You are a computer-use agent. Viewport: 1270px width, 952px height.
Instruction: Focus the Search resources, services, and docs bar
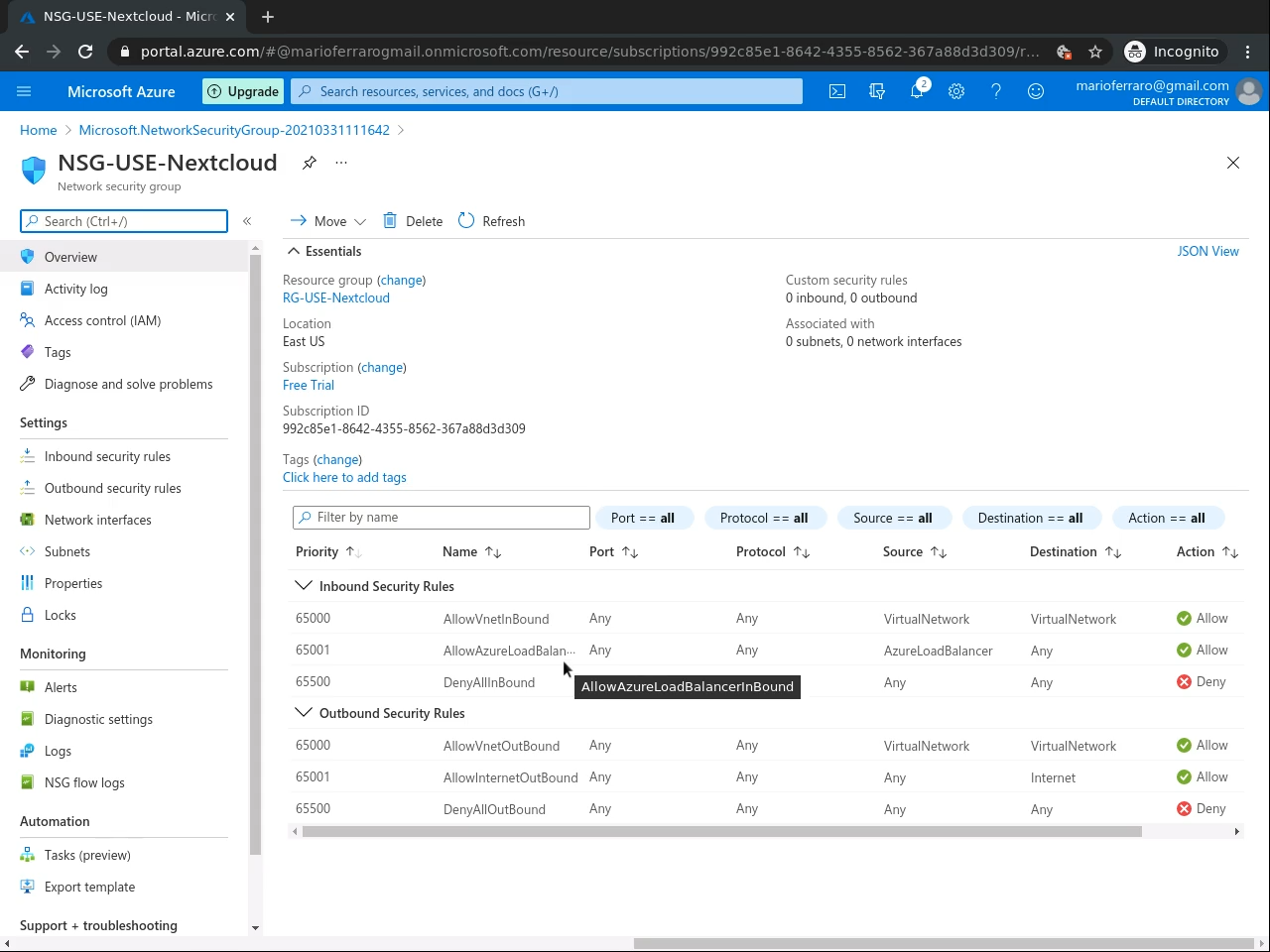click(547, 91)
